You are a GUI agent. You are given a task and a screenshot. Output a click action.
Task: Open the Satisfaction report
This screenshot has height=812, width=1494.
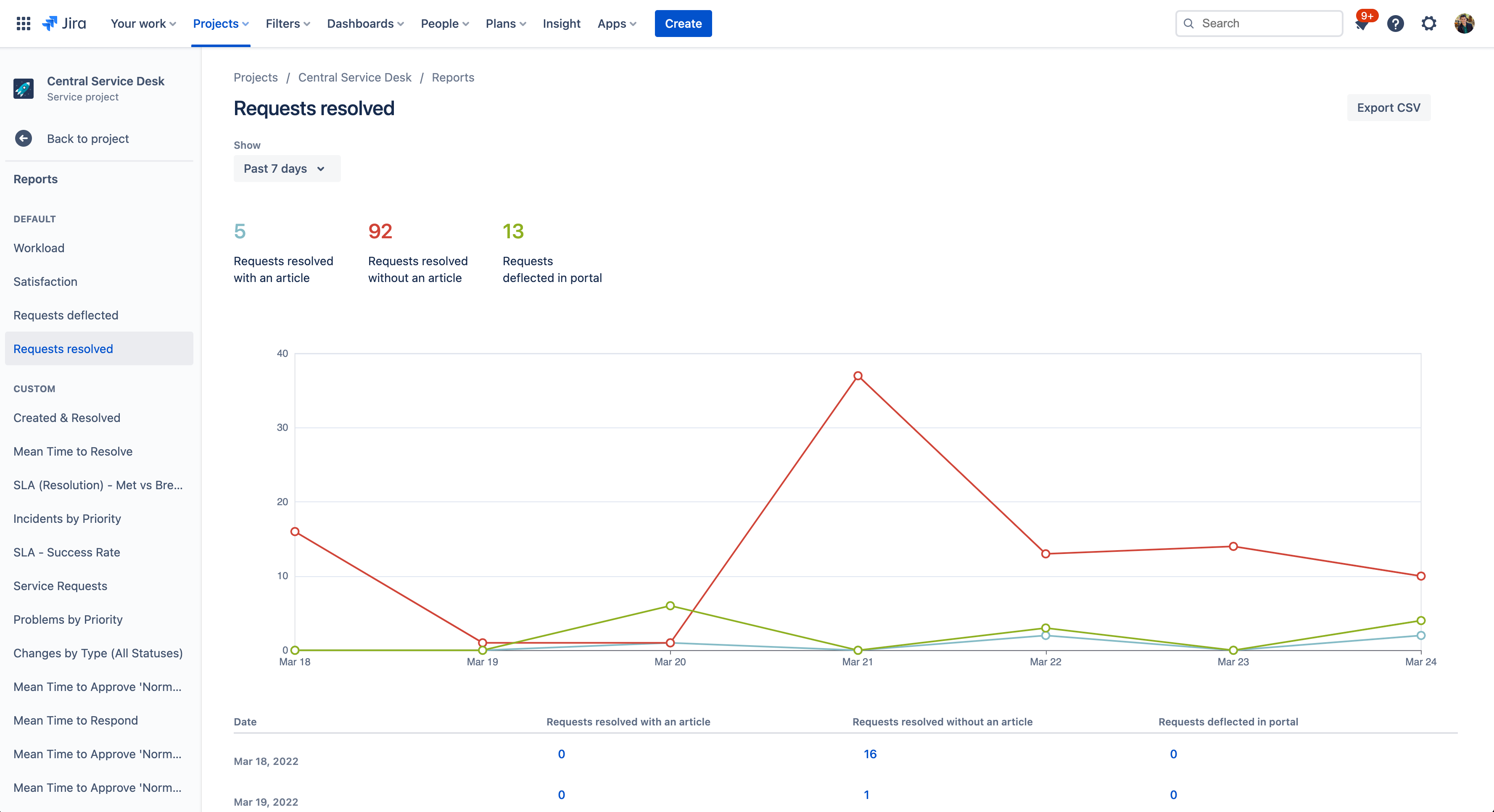tap(44, 281)
